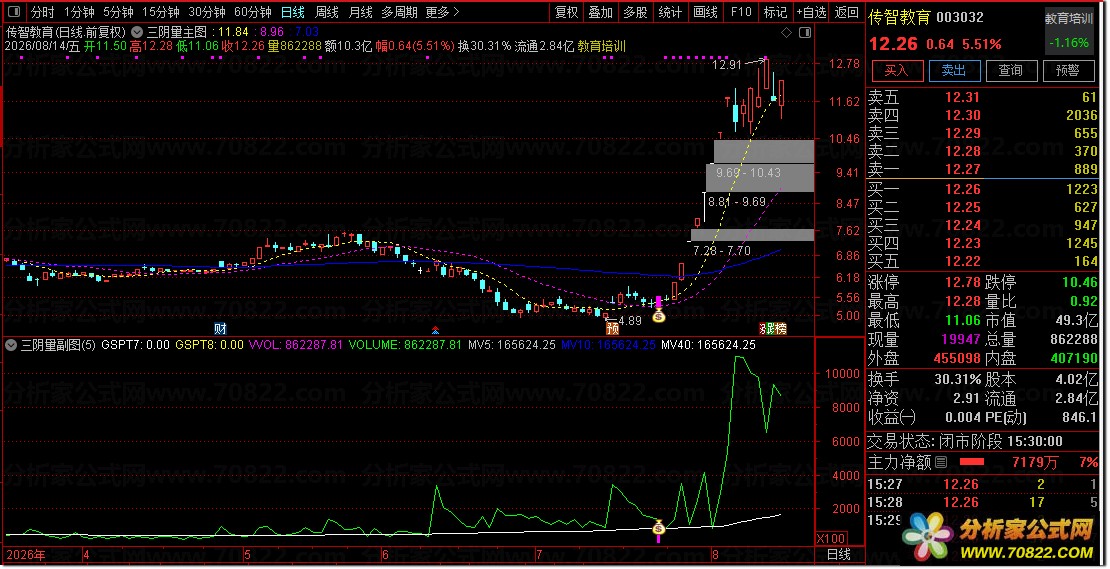Open the 教育培训 sector box at top right
The width and height of the screenshot is (1110, 569).
[1069, 31]
